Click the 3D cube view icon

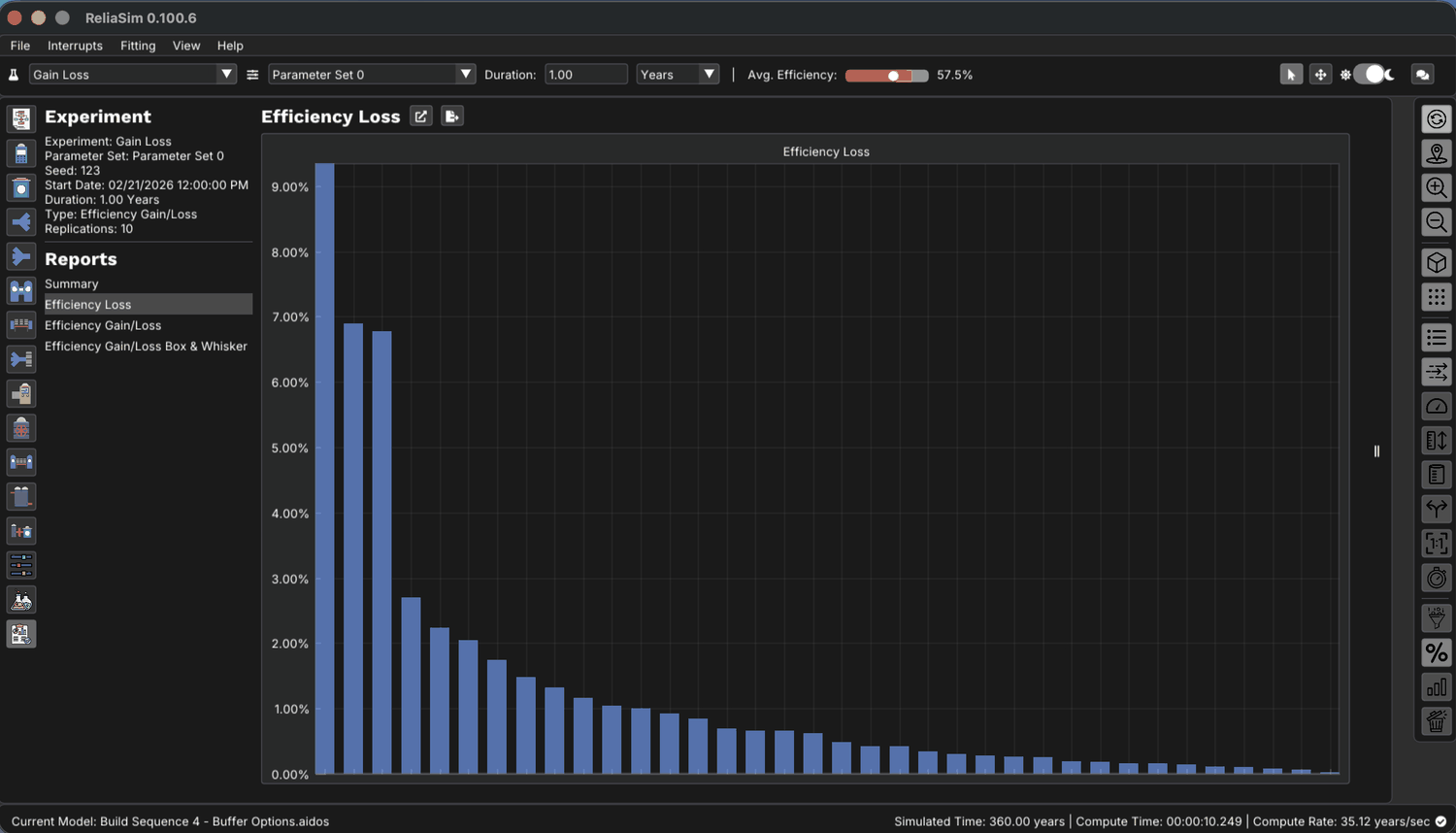click(1437, 263)
